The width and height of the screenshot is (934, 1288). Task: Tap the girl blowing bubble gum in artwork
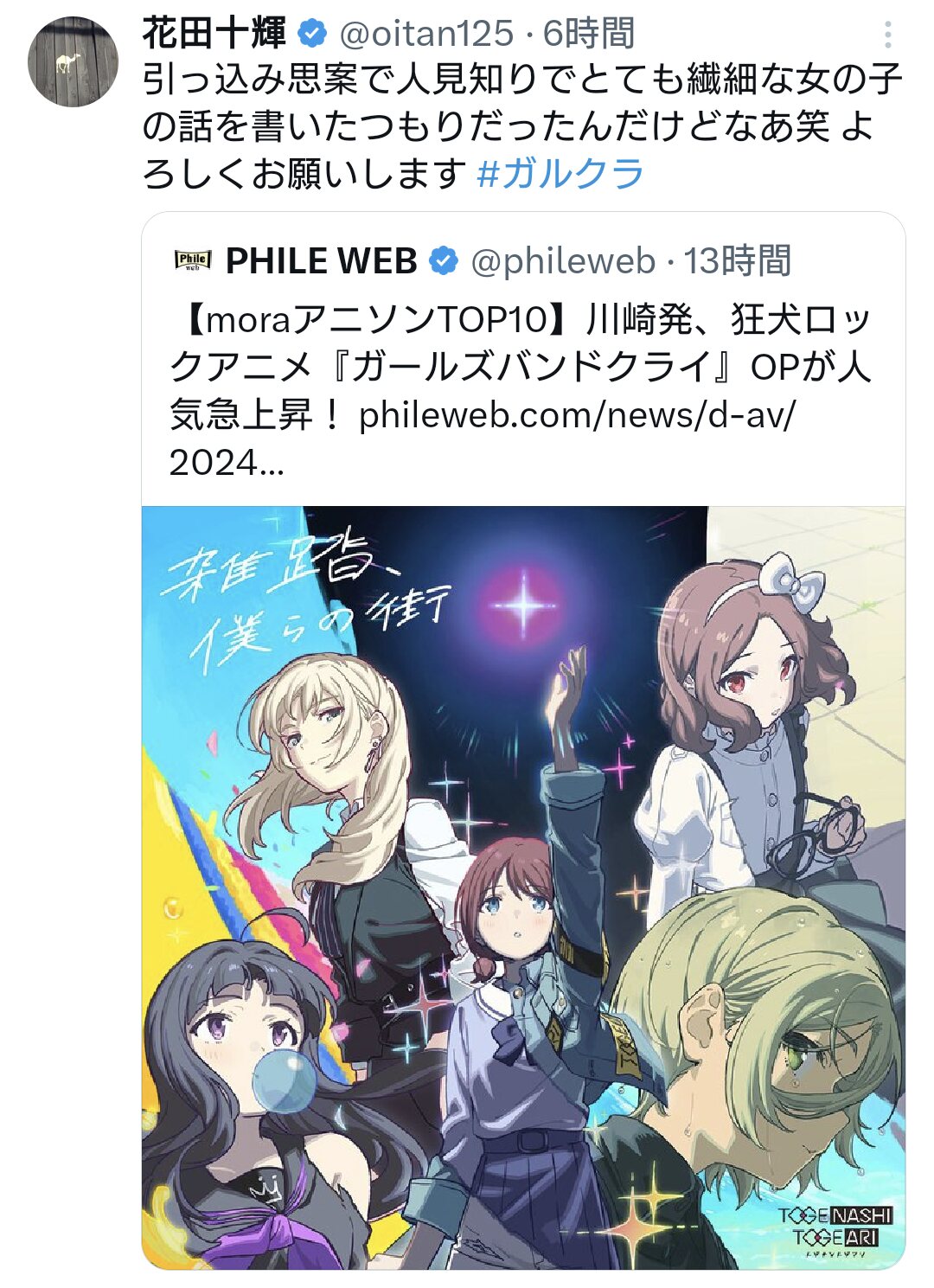tap(259, 1099)
